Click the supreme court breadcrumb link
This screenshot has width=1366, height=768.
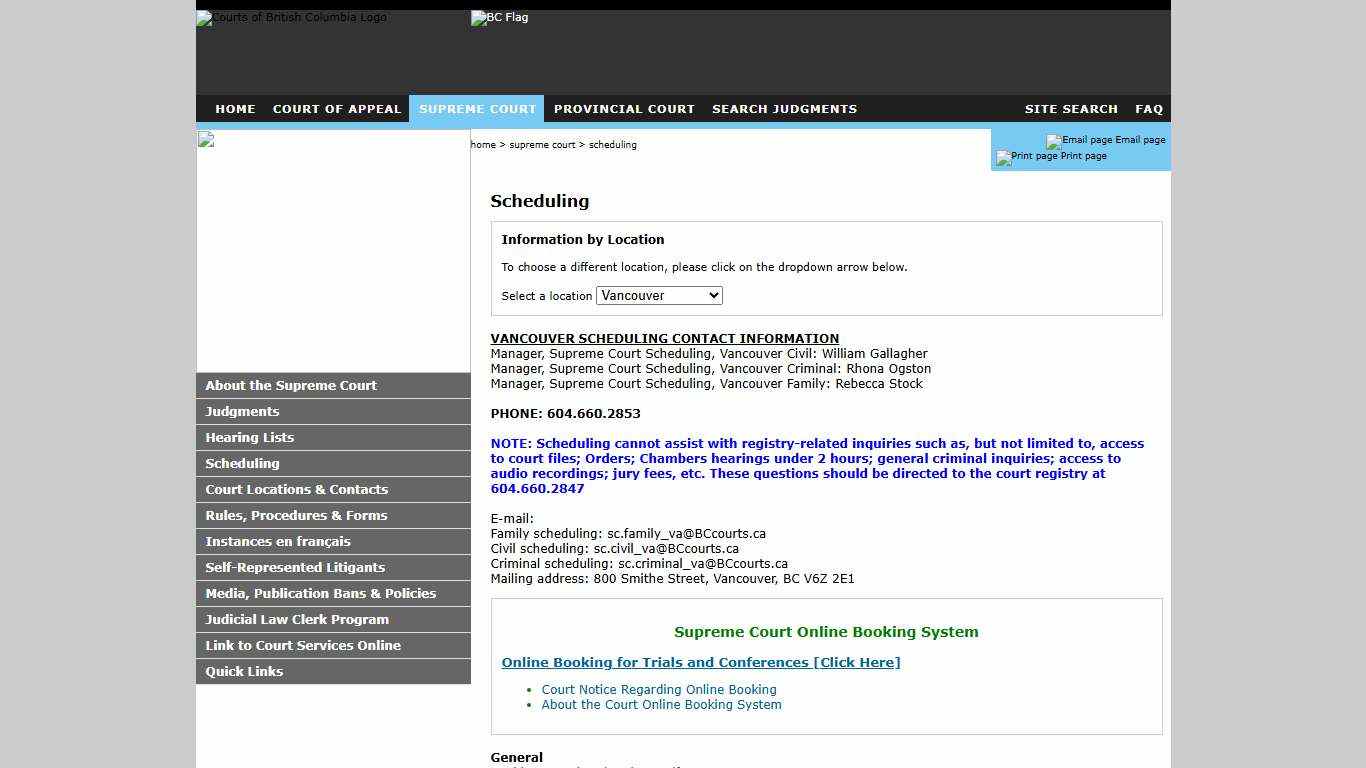(542, 144)
